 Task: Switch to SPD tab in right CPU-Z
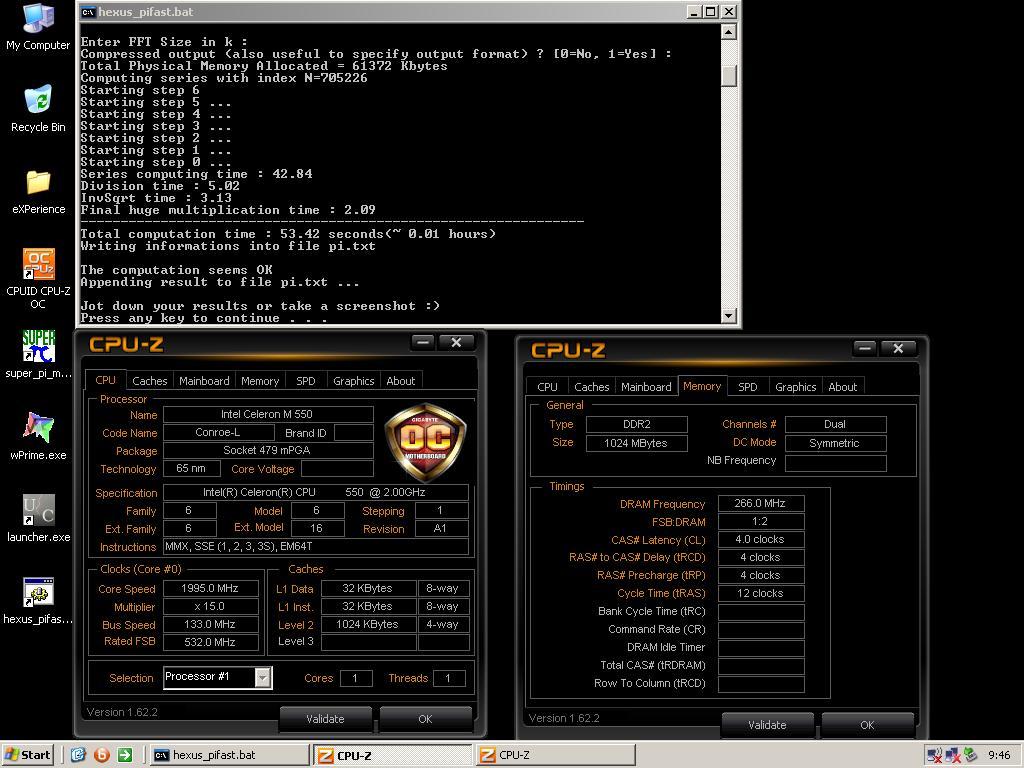[x=748, y=387]
